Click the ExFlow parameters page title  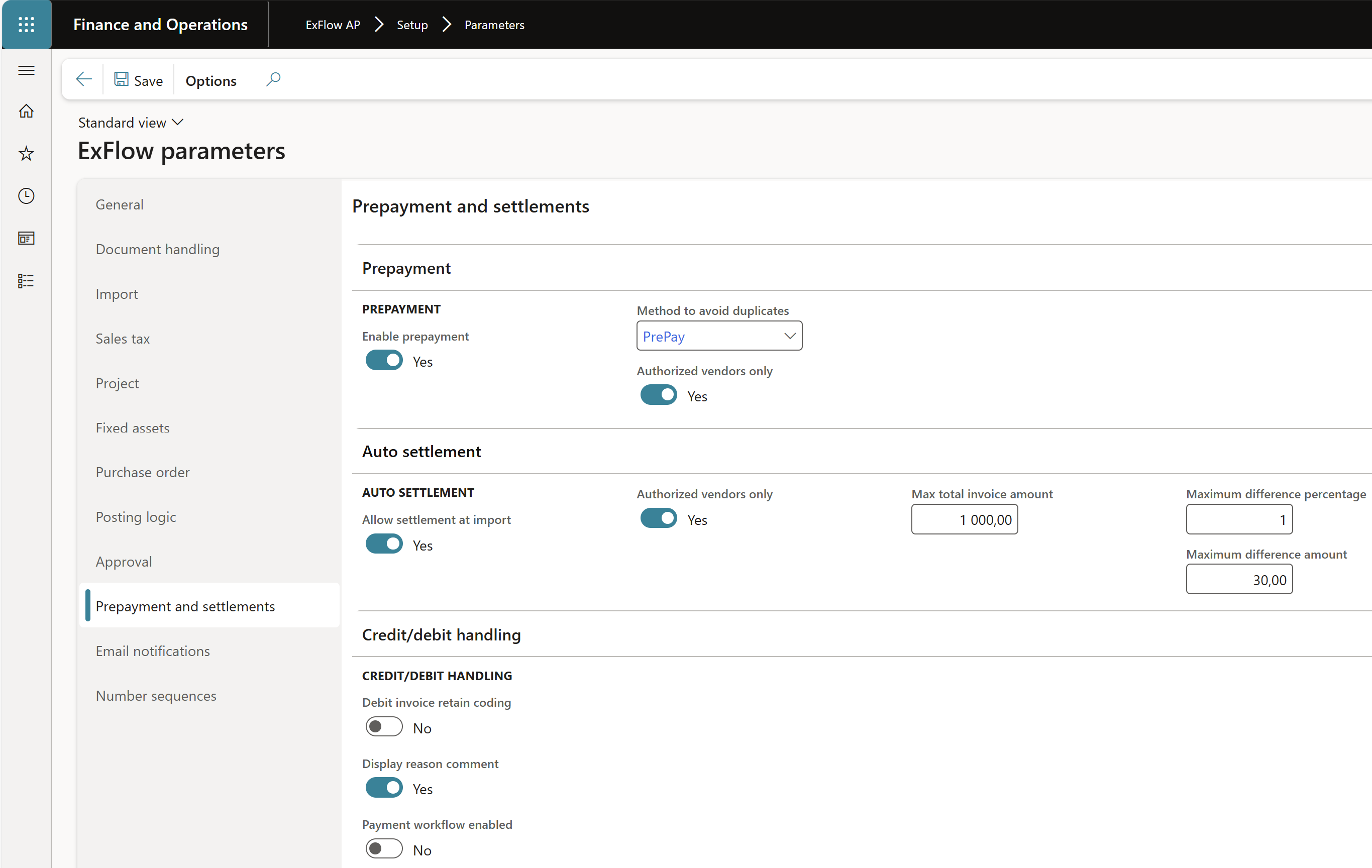[x=181, y=151]
